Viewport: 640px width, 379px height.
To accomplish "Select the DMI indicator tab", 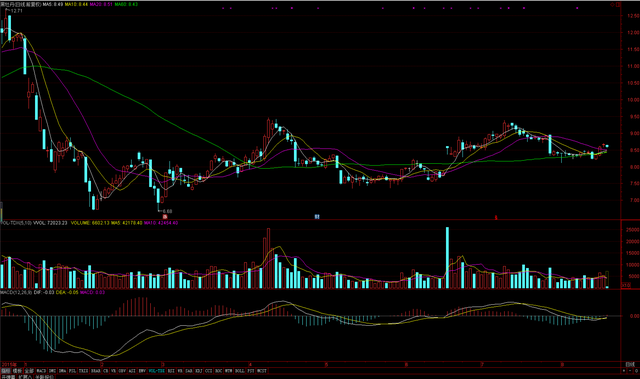I will click(x=52, y=371).
